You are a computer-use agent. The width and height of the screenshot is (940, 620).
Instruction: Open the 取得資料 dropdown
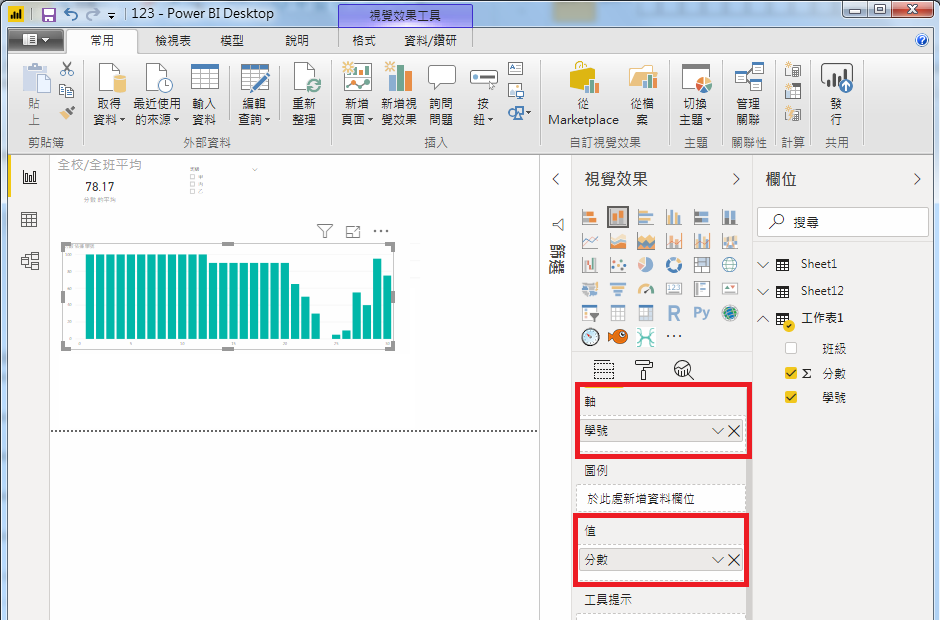110,94
